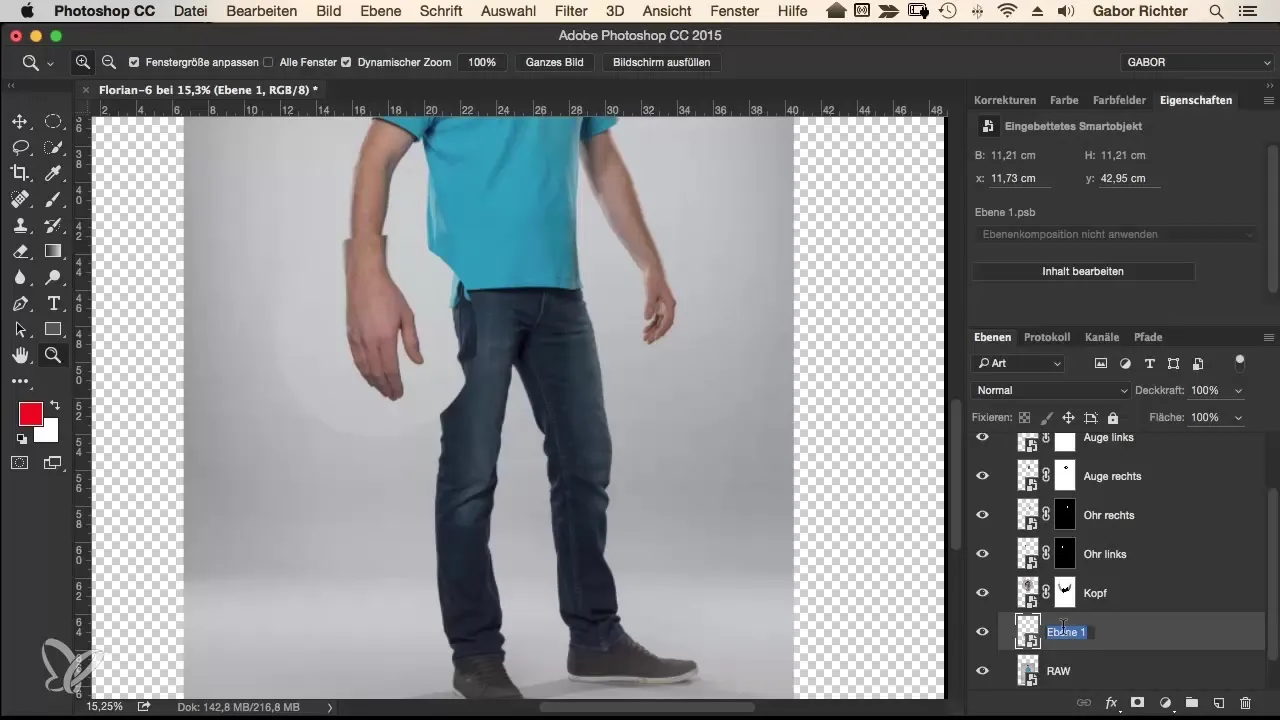Open the blend mode Normal dropdown
Screen dimensions: 1280x720
click(1051, 390)
